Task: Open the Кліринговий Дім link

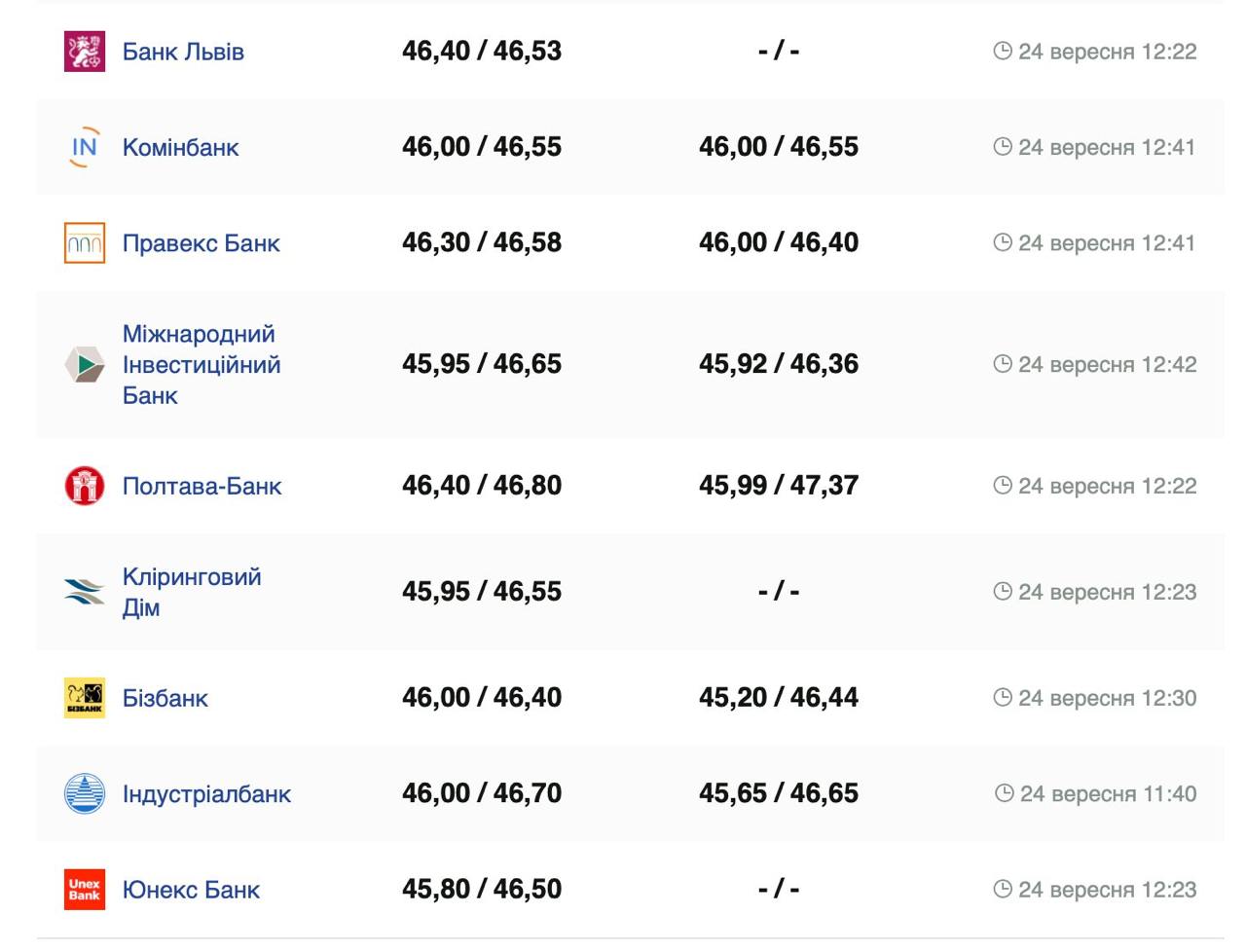Action: point(191,592)
